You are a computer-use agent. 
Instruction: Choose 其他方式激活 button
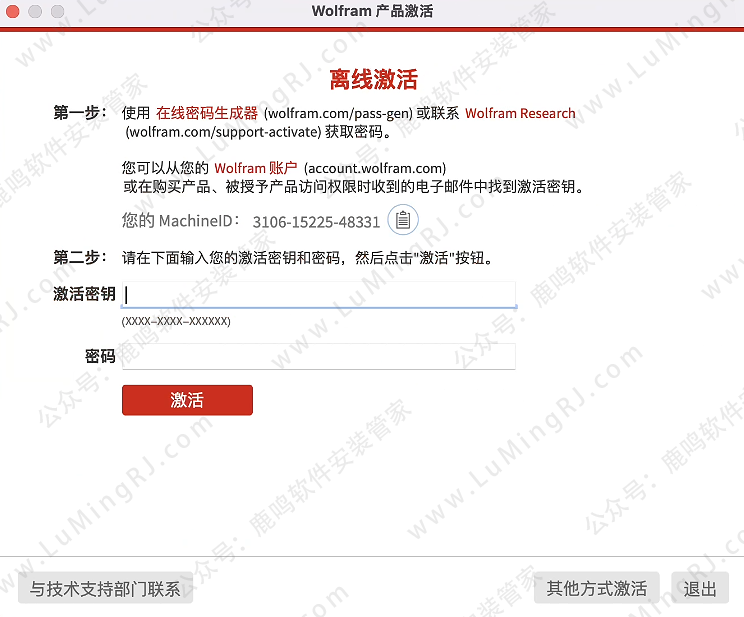pyautogui.click(x=596, y=588)
